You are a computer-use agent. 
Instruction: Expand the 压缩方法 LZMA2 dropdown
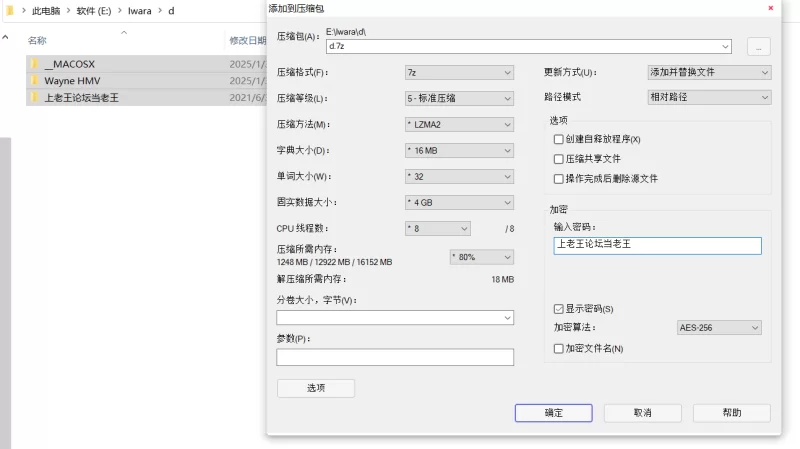pyautogui.click(x=459, y=124)
